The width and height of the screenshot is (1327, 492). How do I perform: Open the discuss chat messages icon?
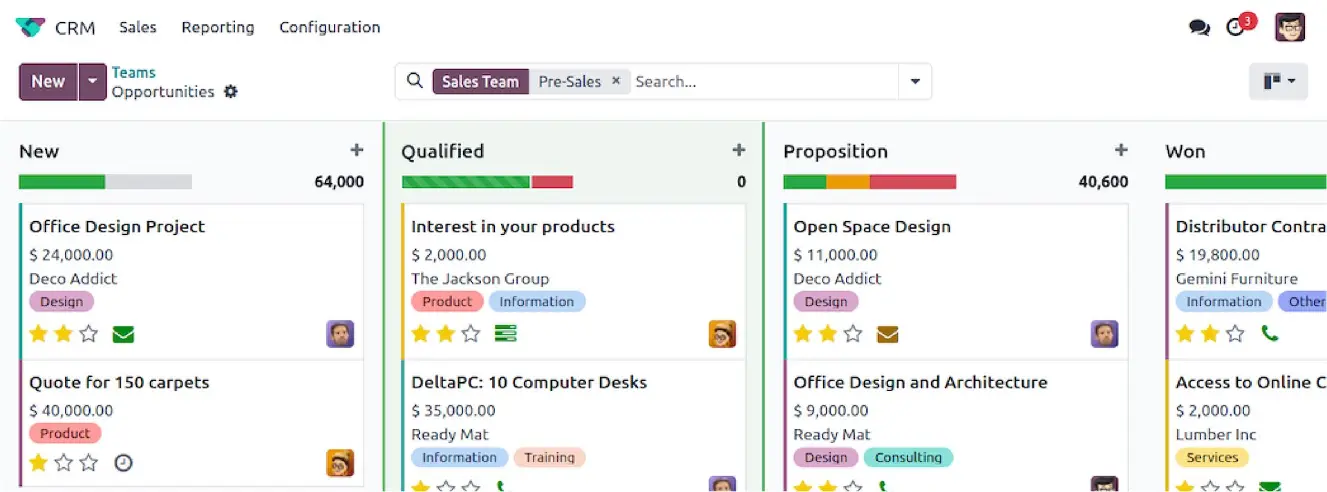(1199, 28)
